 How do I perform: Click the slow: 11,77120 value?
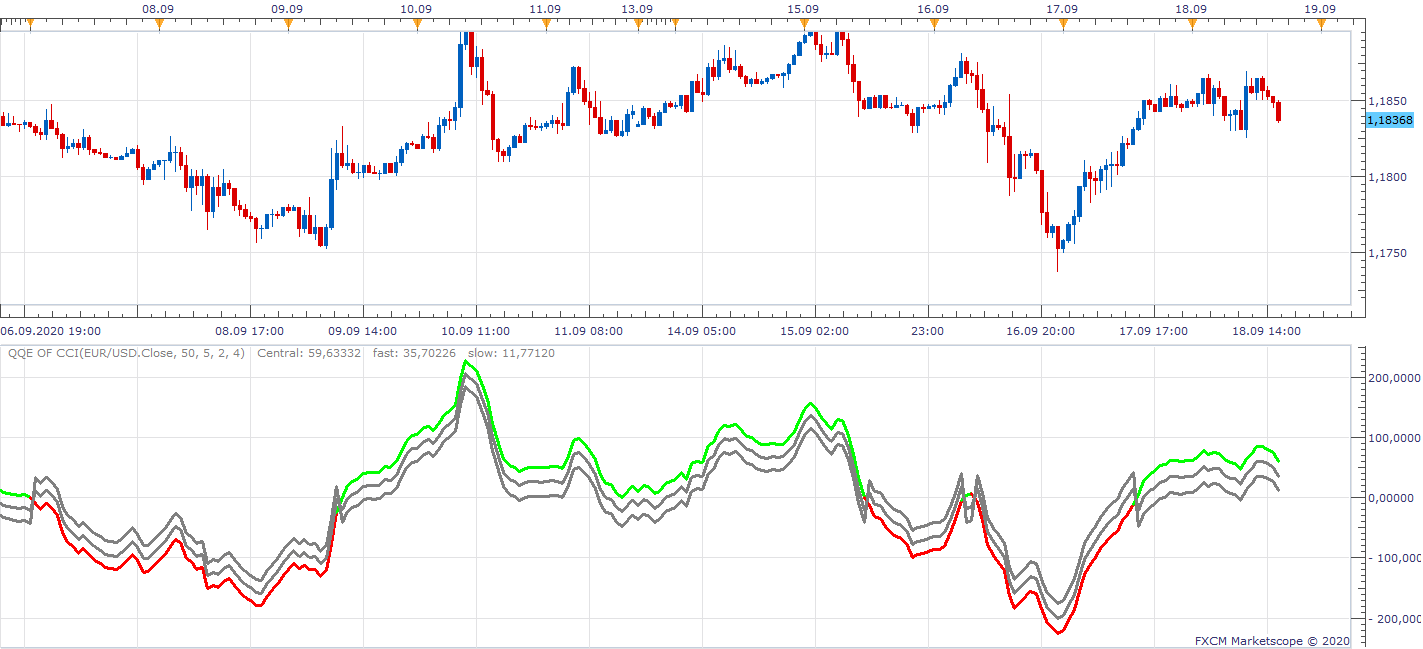click(x=511, y=353)
